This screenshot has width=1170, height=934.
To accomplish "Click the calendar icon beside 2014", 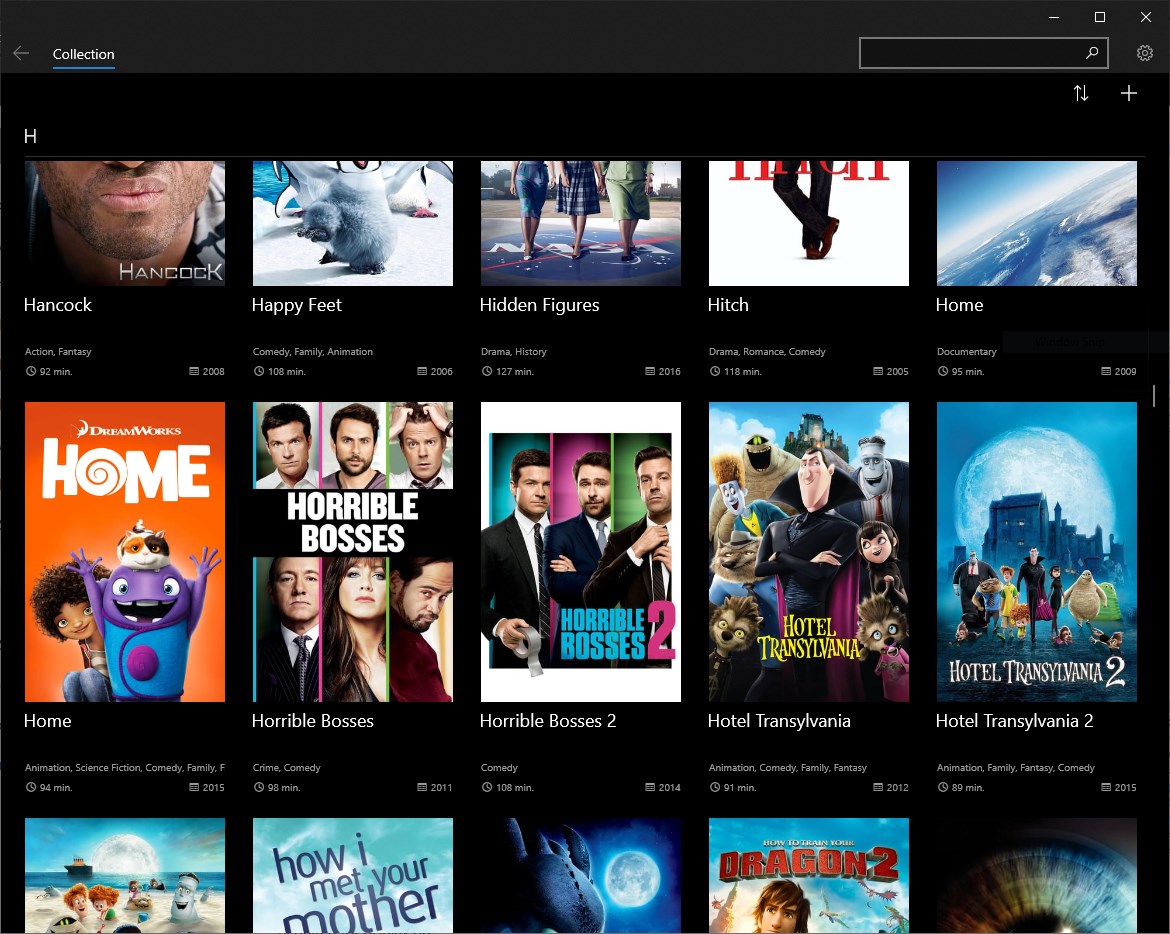I will point(650,787).
